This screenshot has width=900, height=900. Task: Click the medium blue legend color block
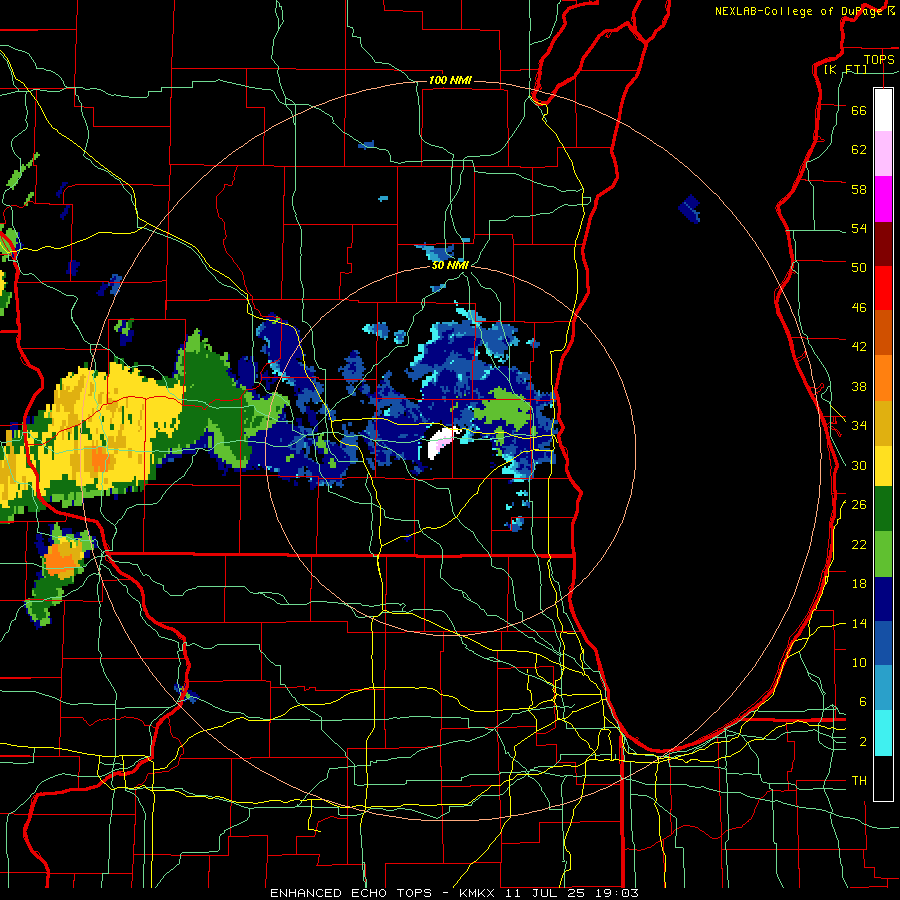pyautogui.click(x=883, y=643)
